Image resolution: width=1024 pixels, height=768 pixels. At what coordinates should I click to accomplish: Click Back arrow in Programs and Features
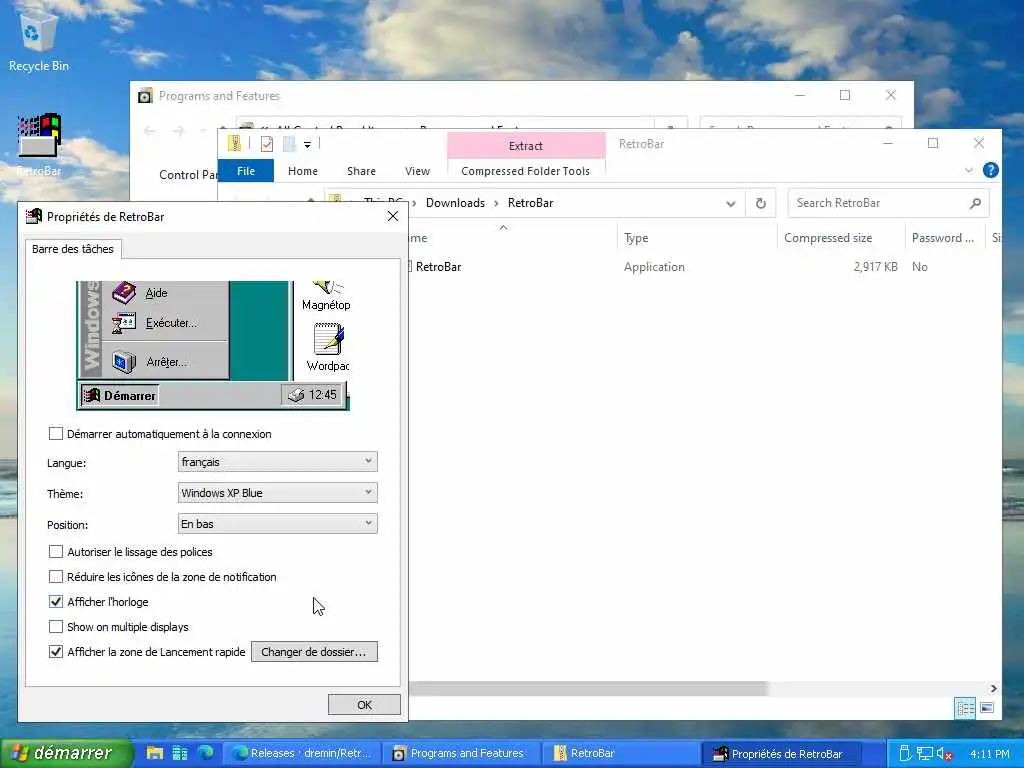149,131
